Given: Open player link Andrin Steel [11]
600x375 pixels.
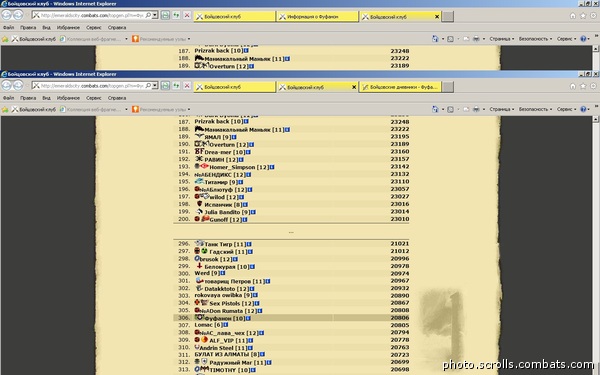Looking at the screenshot, I should [223, 348].
